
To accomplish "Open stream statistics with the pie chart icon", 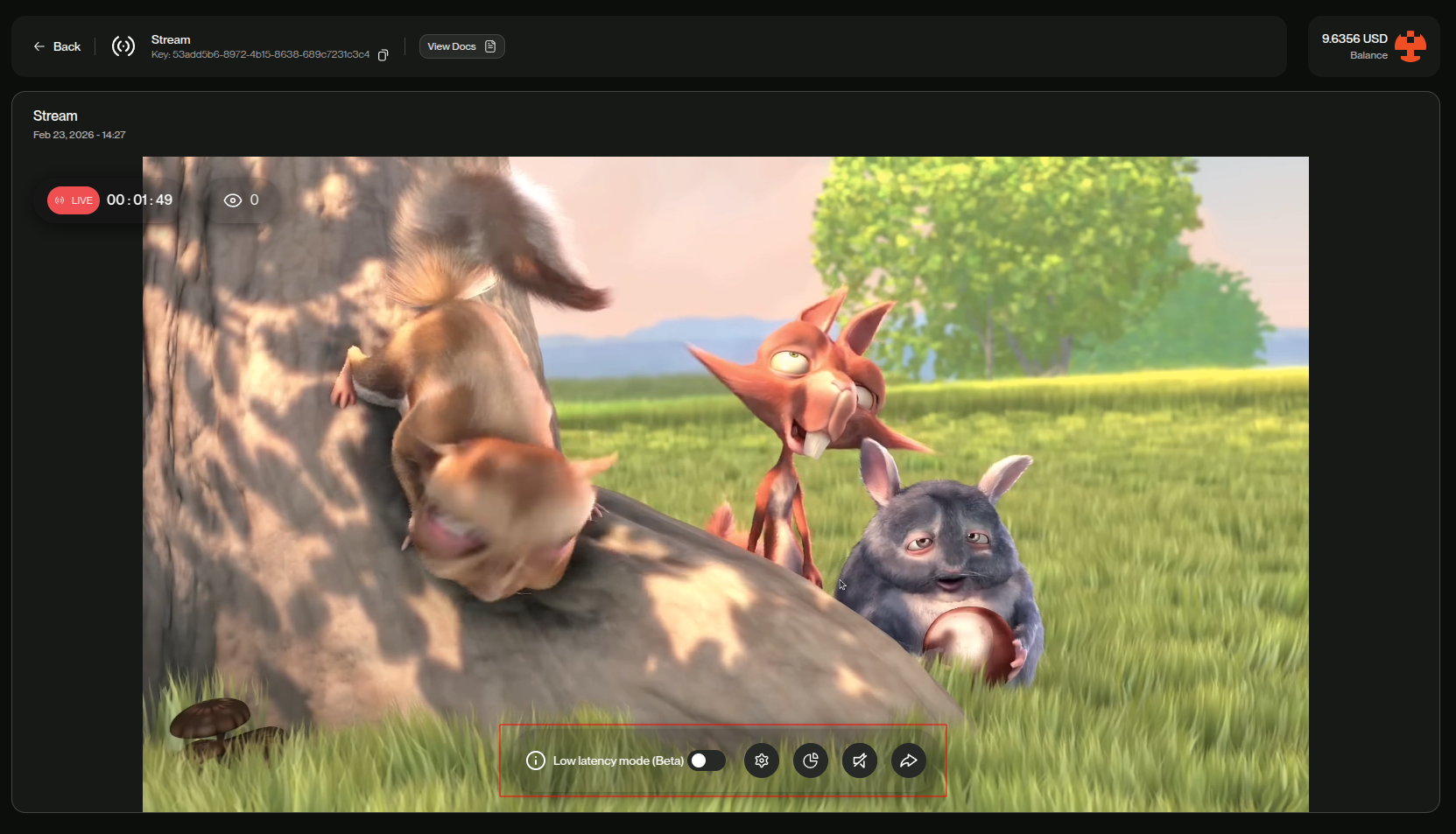I will [810, 760].
